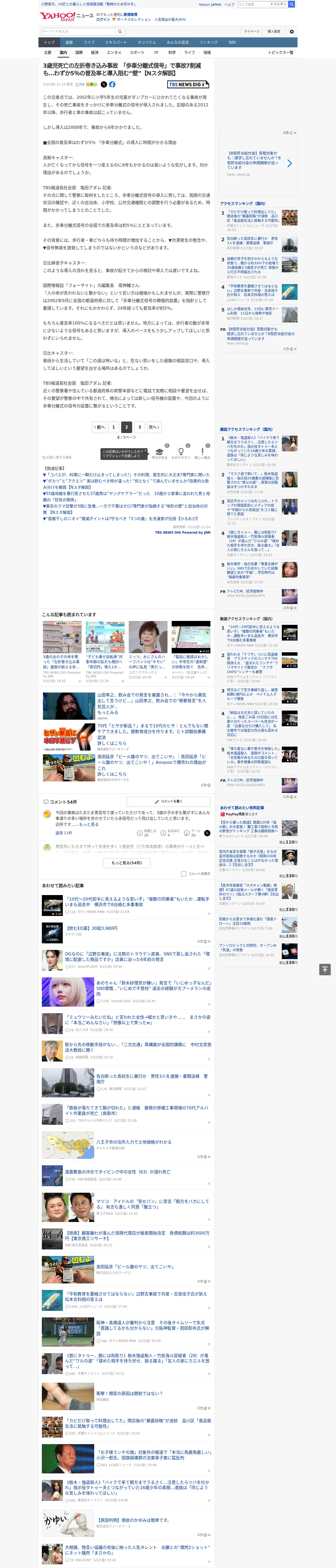336x1568 pixels.
Task: Click the Yahoo! JAPAN News logo
Action: tap(66, 16)
